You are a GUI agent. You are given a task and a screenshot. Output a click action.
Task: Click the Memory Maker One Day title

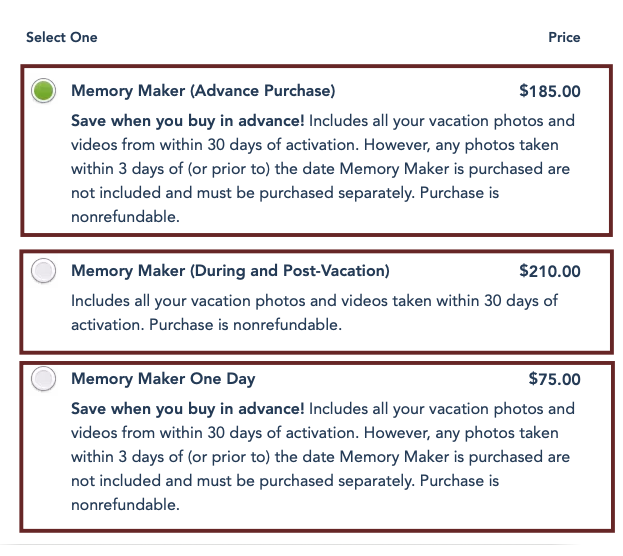pyautogui.click(x=163, y=379)
